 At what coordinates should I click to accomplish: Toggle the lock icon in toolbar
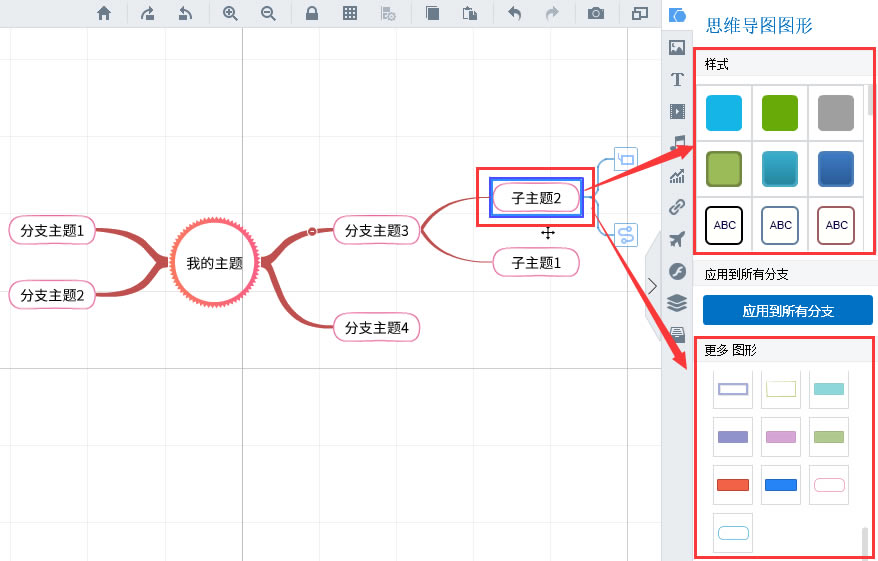pos(312,13)
